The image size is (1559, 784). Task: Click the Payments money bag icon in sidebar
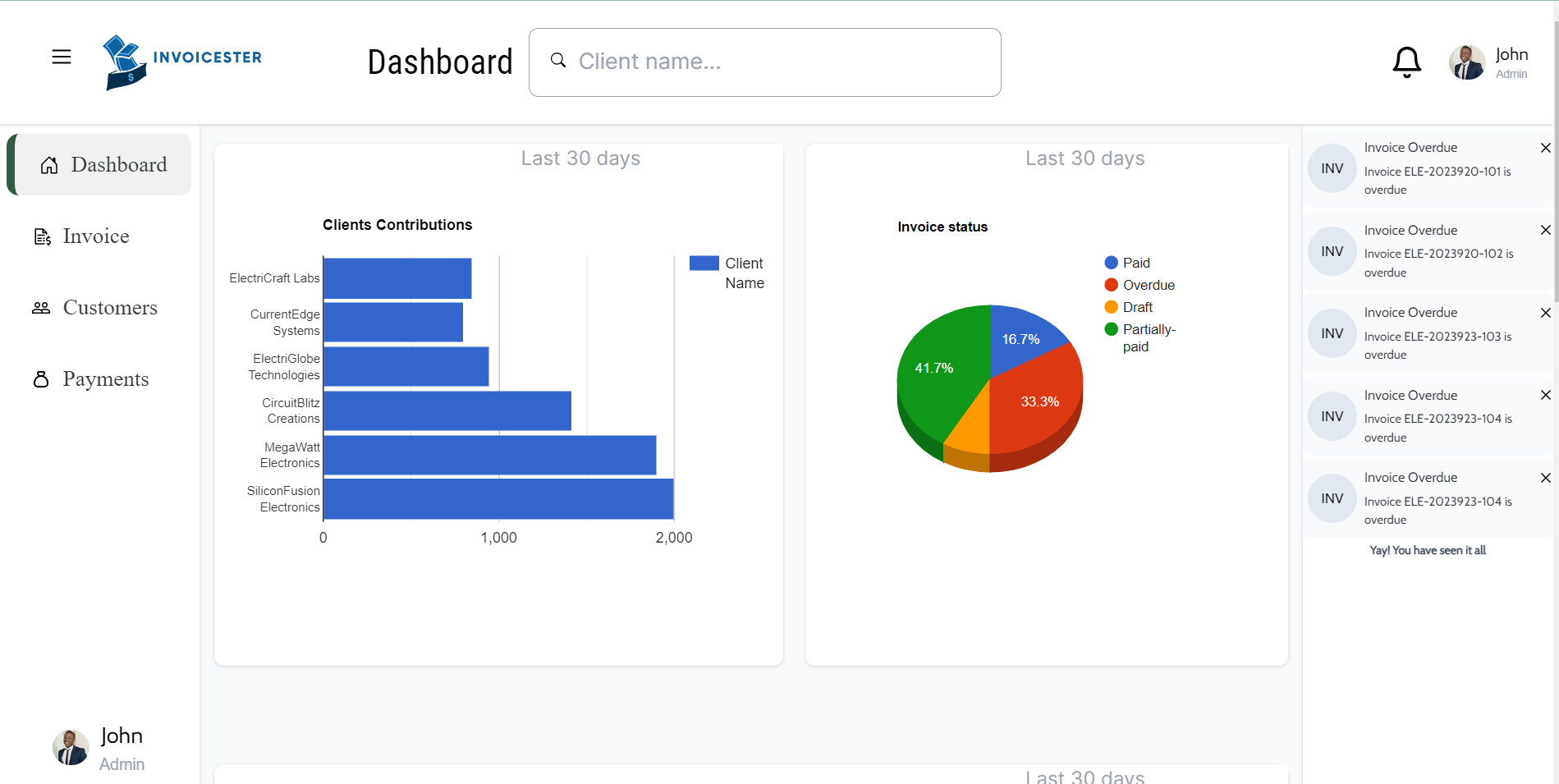(41, 379)
